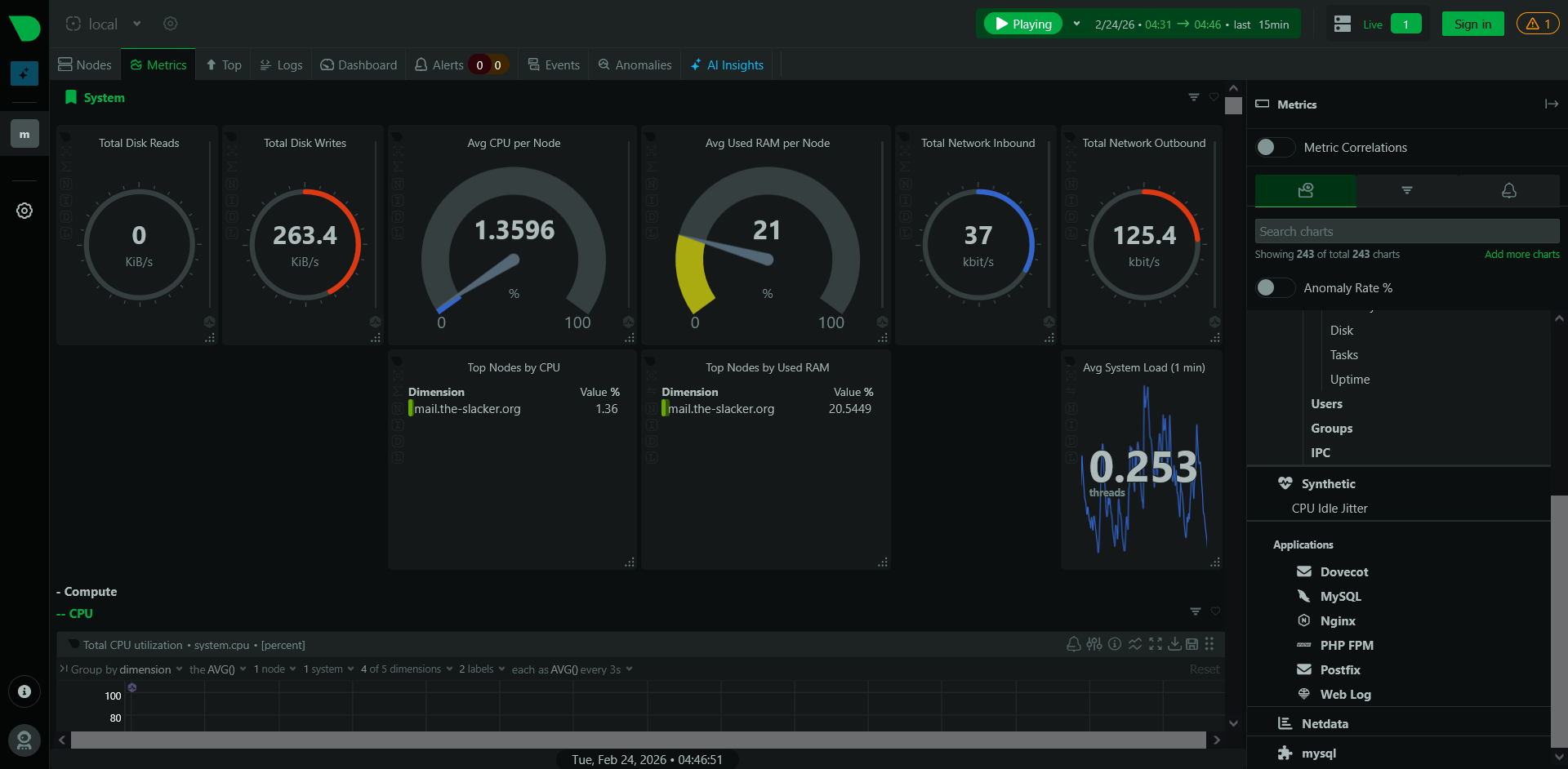Open the 'local' room dropdown

tap(104, 24)
